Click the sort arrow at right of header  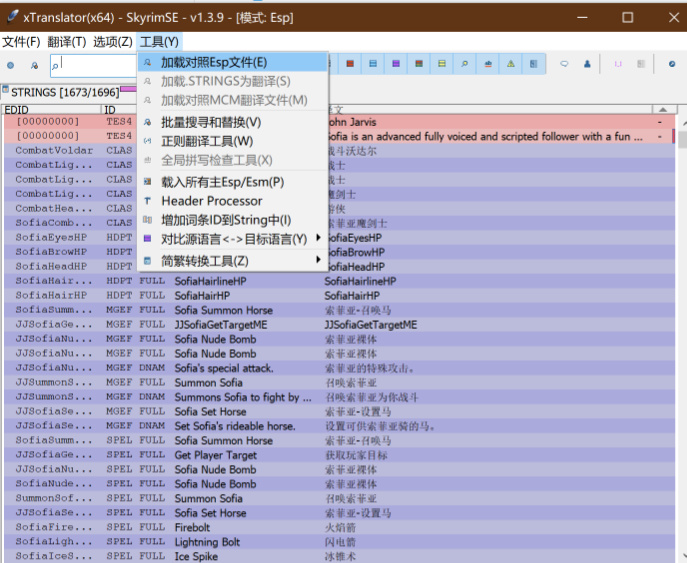pyautogui.click(x=663, y=110)
